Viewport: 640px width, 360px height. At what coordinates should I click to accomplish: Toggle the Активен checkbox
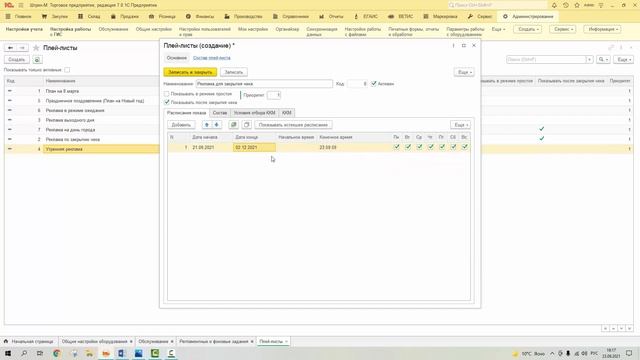pyautogui.click(x=373, y=84)
